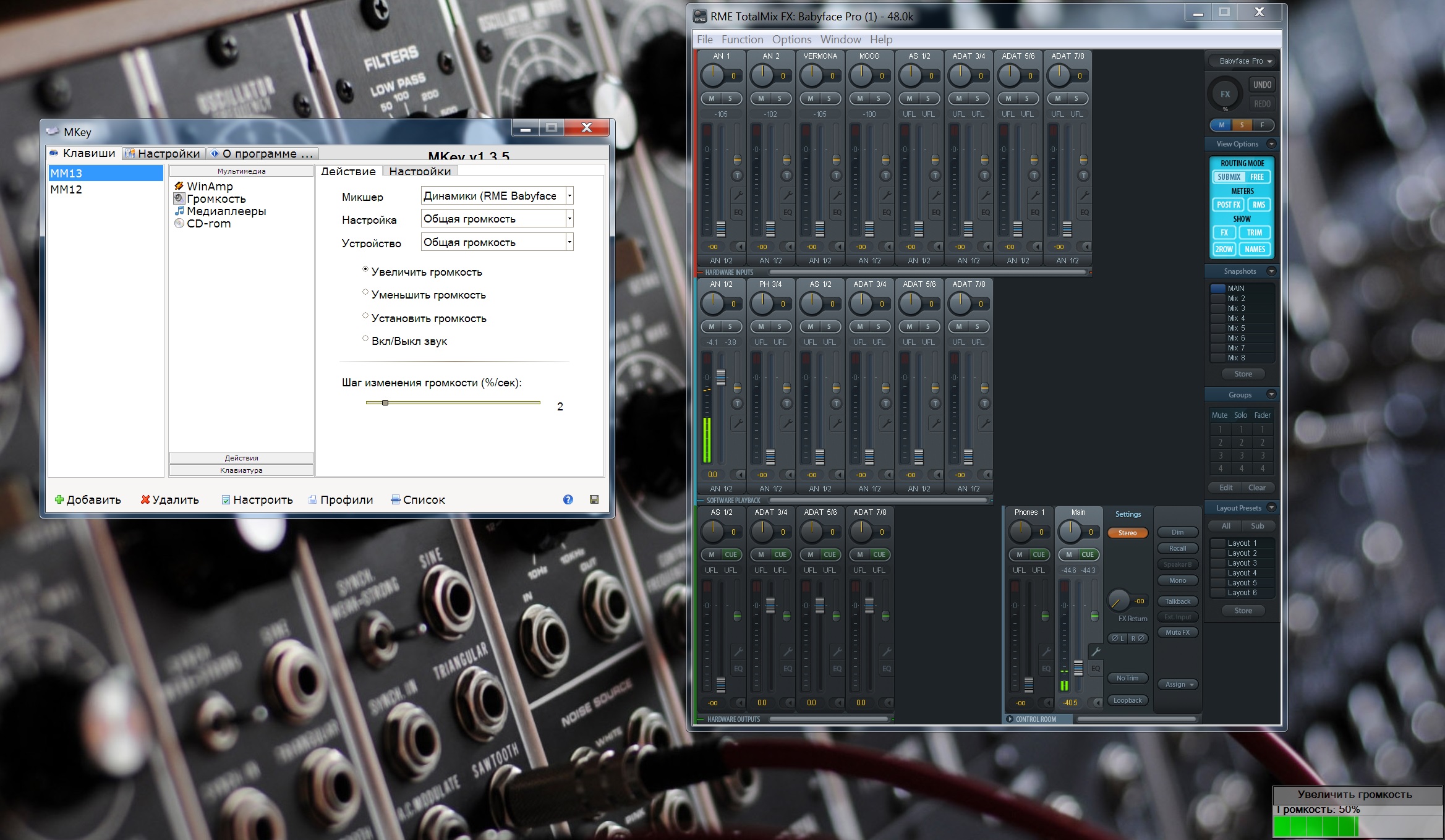Open the Options menu in TotalMix

click(791, 40)
